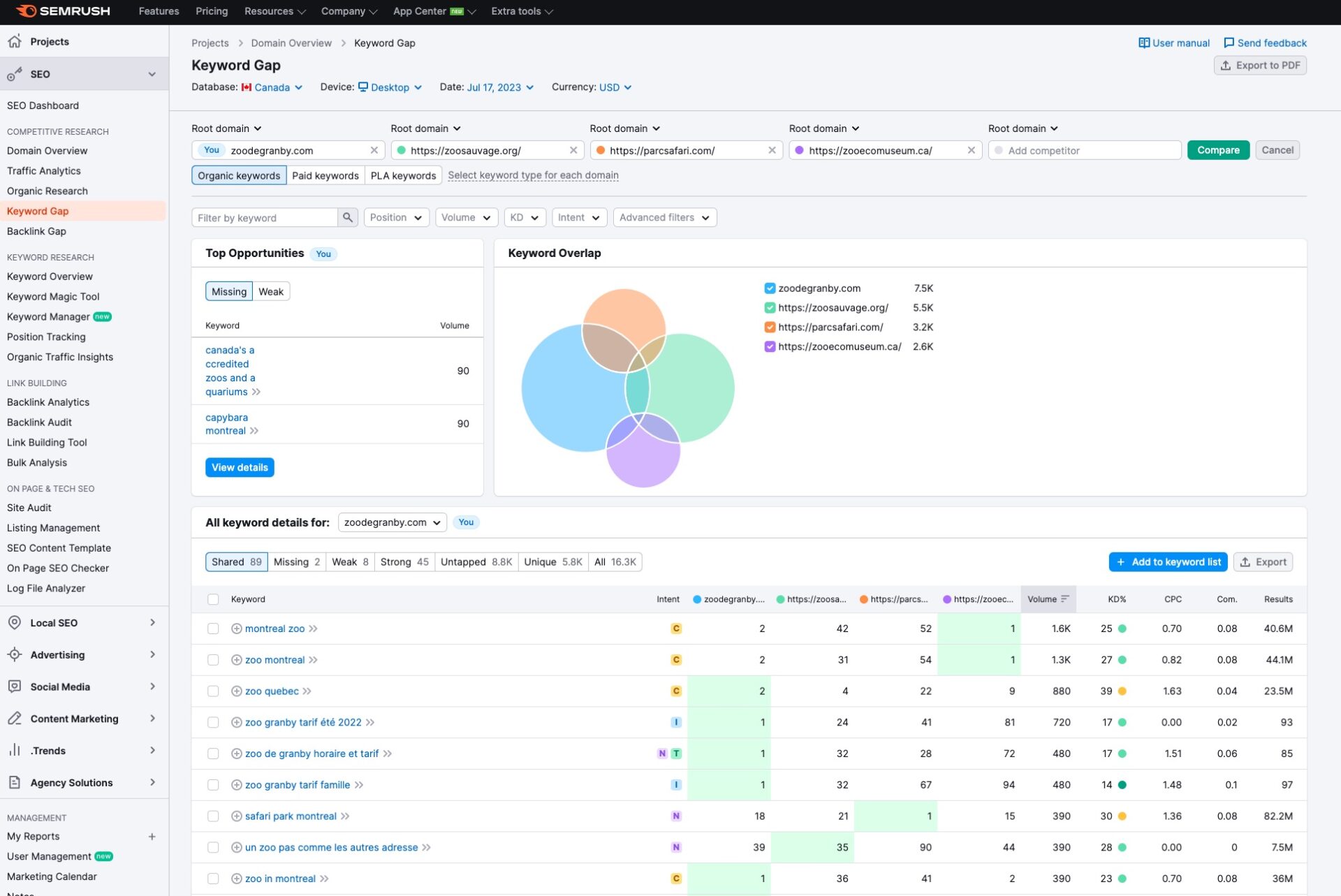Viewport: 1341px width, 896px height.
Task: Select the Paid keywords tab
Action: point(325,175)
